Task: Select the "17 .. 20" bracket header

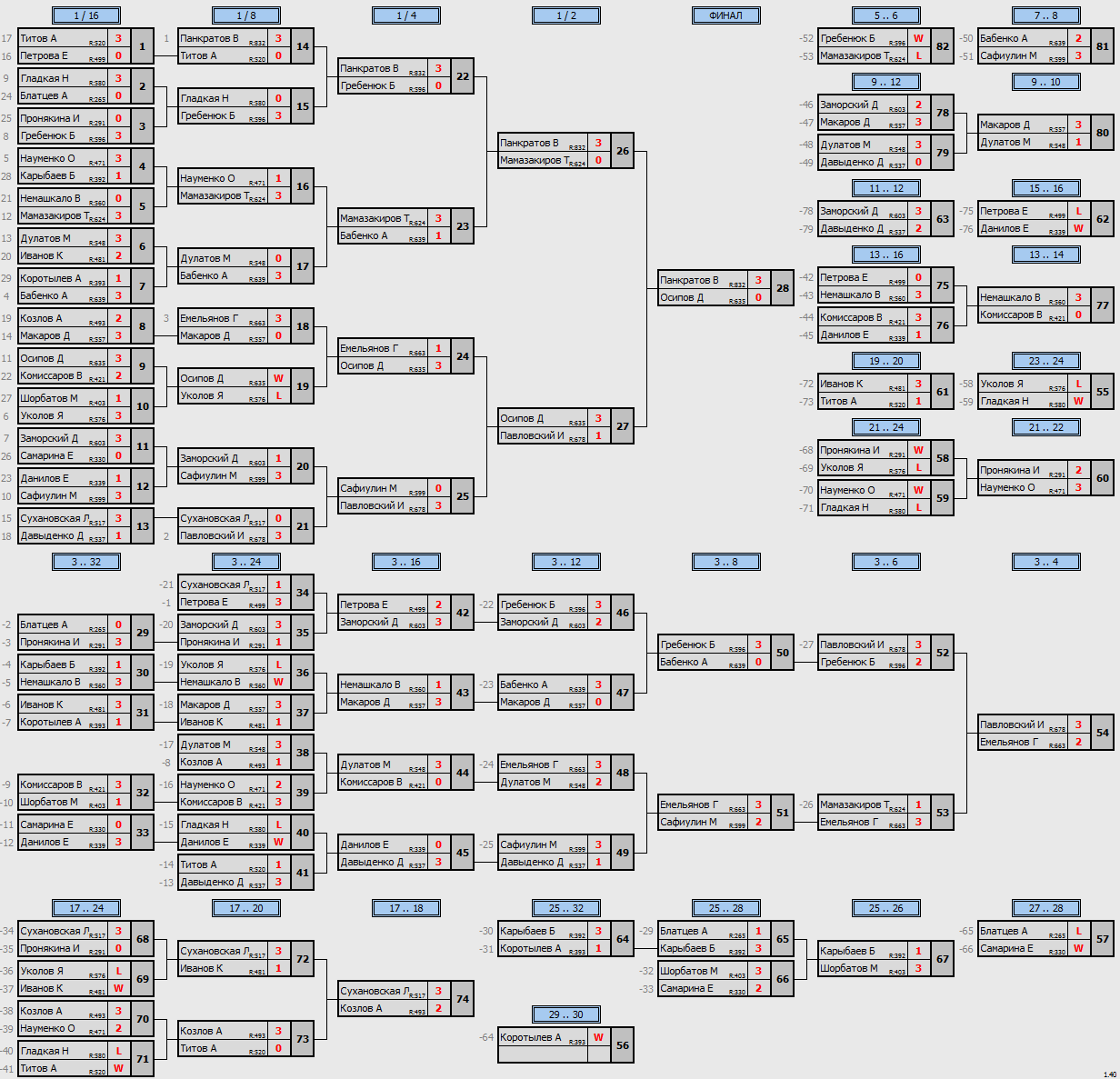Action: [x=246, y=908]
